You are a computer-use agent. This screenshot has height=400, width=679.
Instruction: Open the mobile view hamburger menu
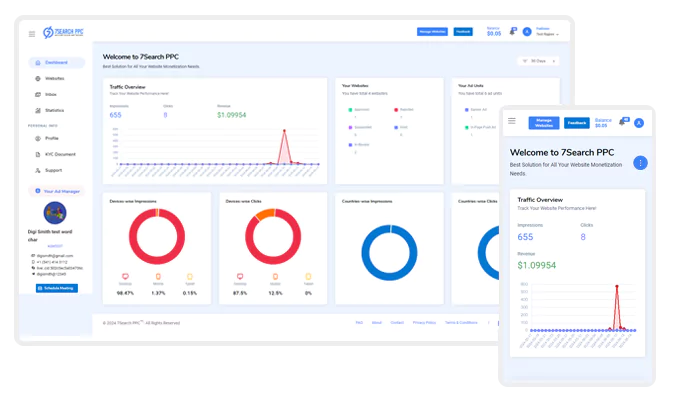(x=512, y=121)
